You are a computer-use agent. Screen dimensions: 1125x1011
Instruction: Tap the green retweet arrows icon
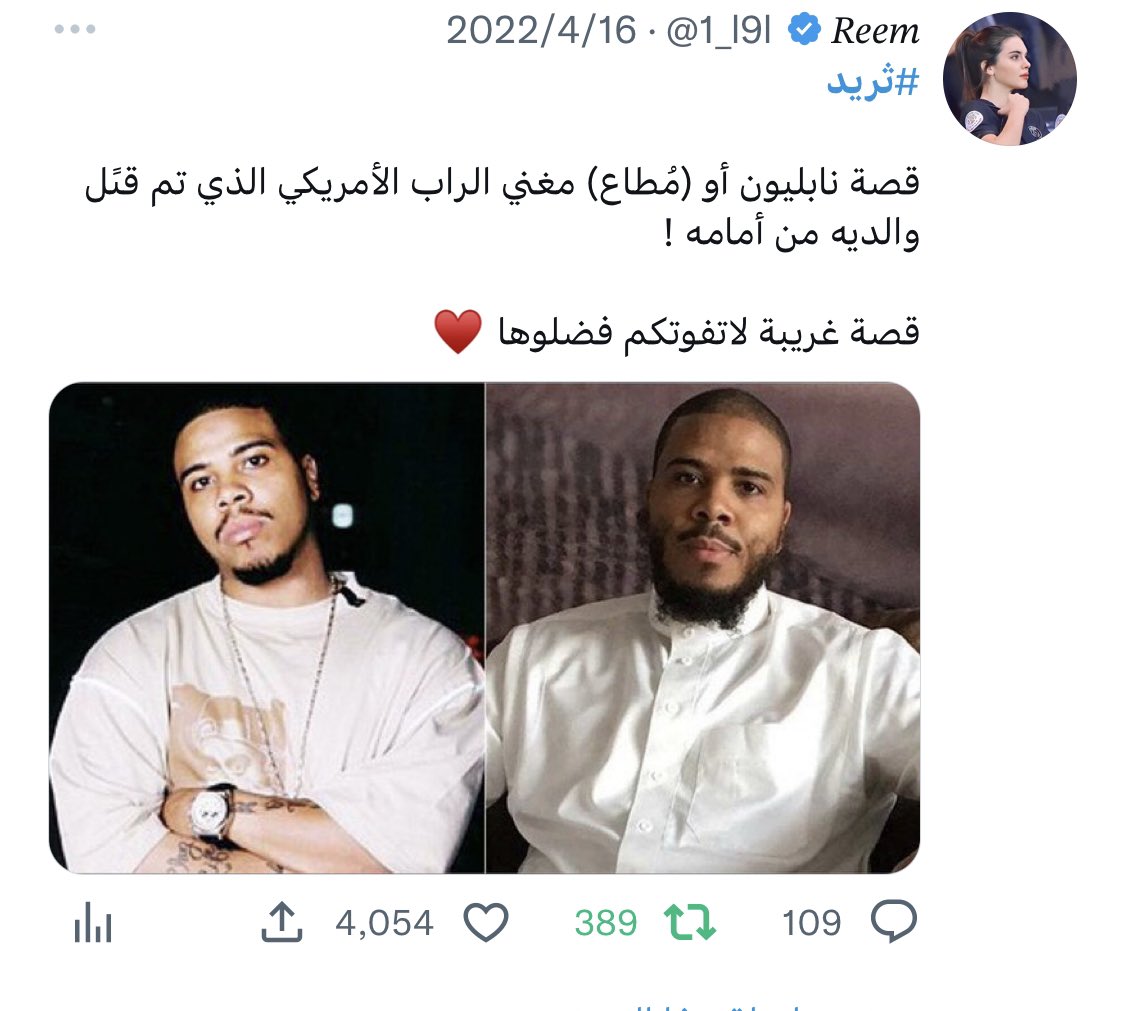pos(689,921)
